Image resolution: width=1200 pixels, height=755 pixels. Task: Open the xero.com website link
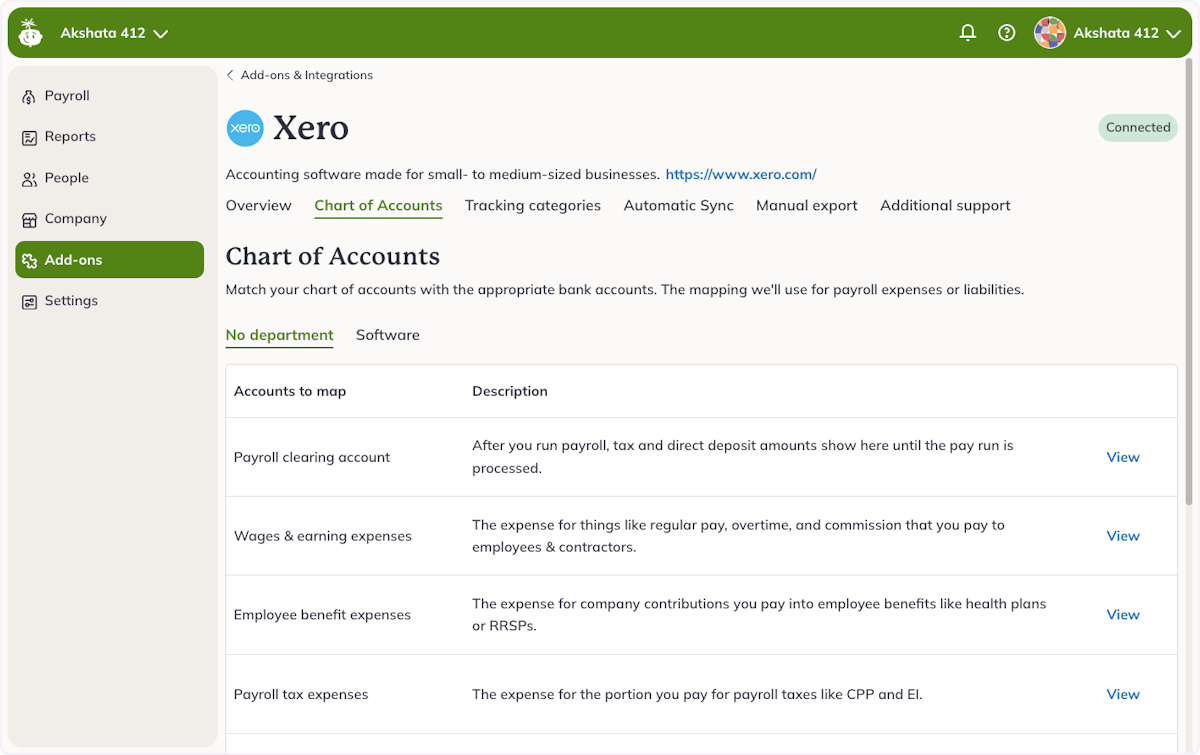(x=740, y=173)
